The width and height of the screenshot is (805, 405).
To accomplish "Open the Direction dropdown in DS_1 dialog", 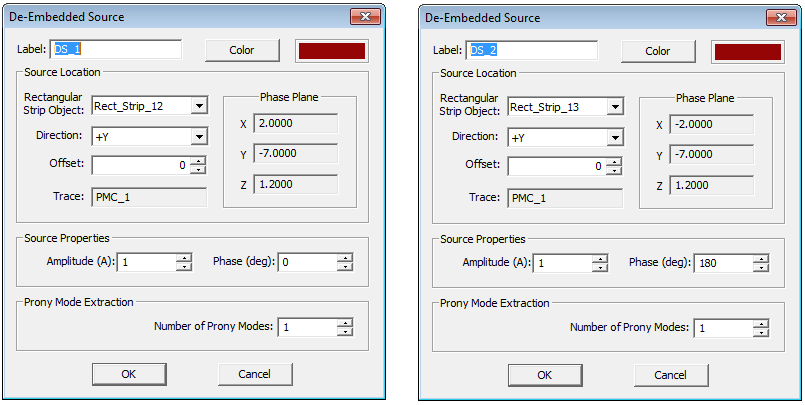I will coord(199,137).
